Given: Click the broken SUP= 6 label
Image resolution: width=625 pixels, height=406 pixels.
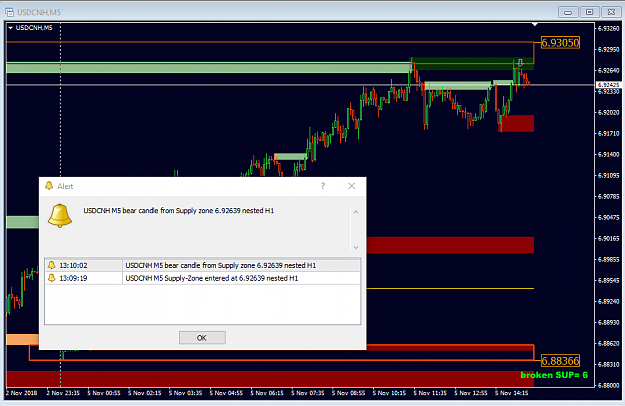Looking at the screenshot, I should coord(554,375).
